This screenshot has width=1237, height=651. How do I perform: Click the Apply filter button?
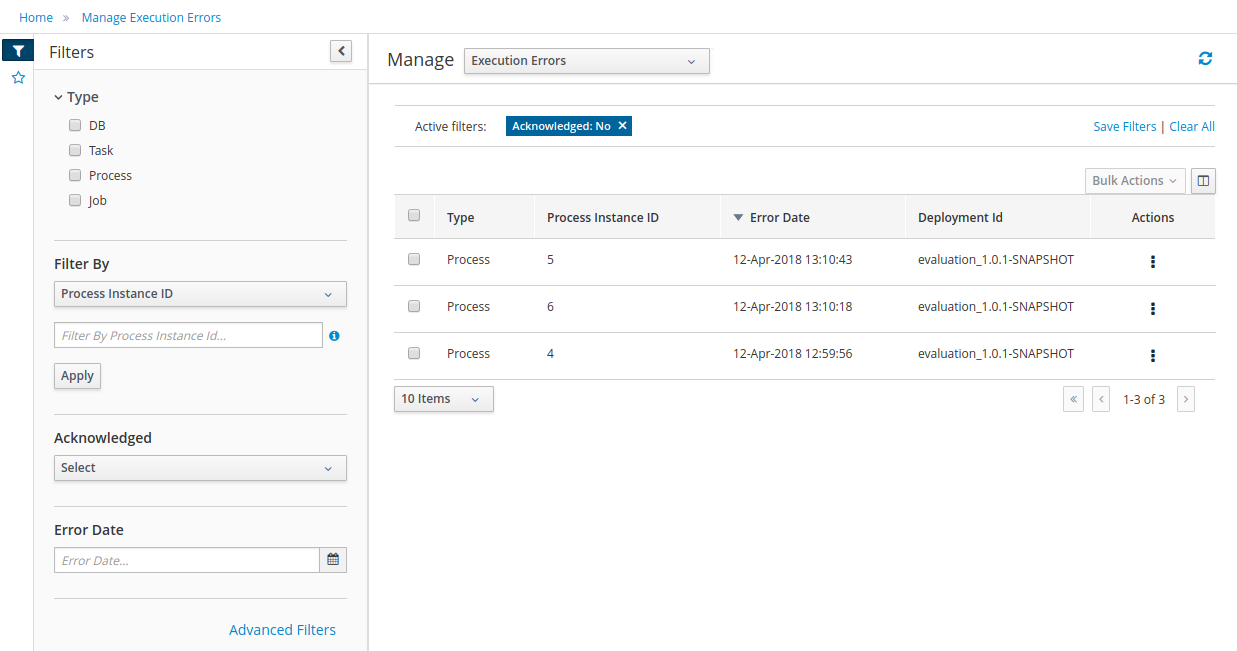77,376
